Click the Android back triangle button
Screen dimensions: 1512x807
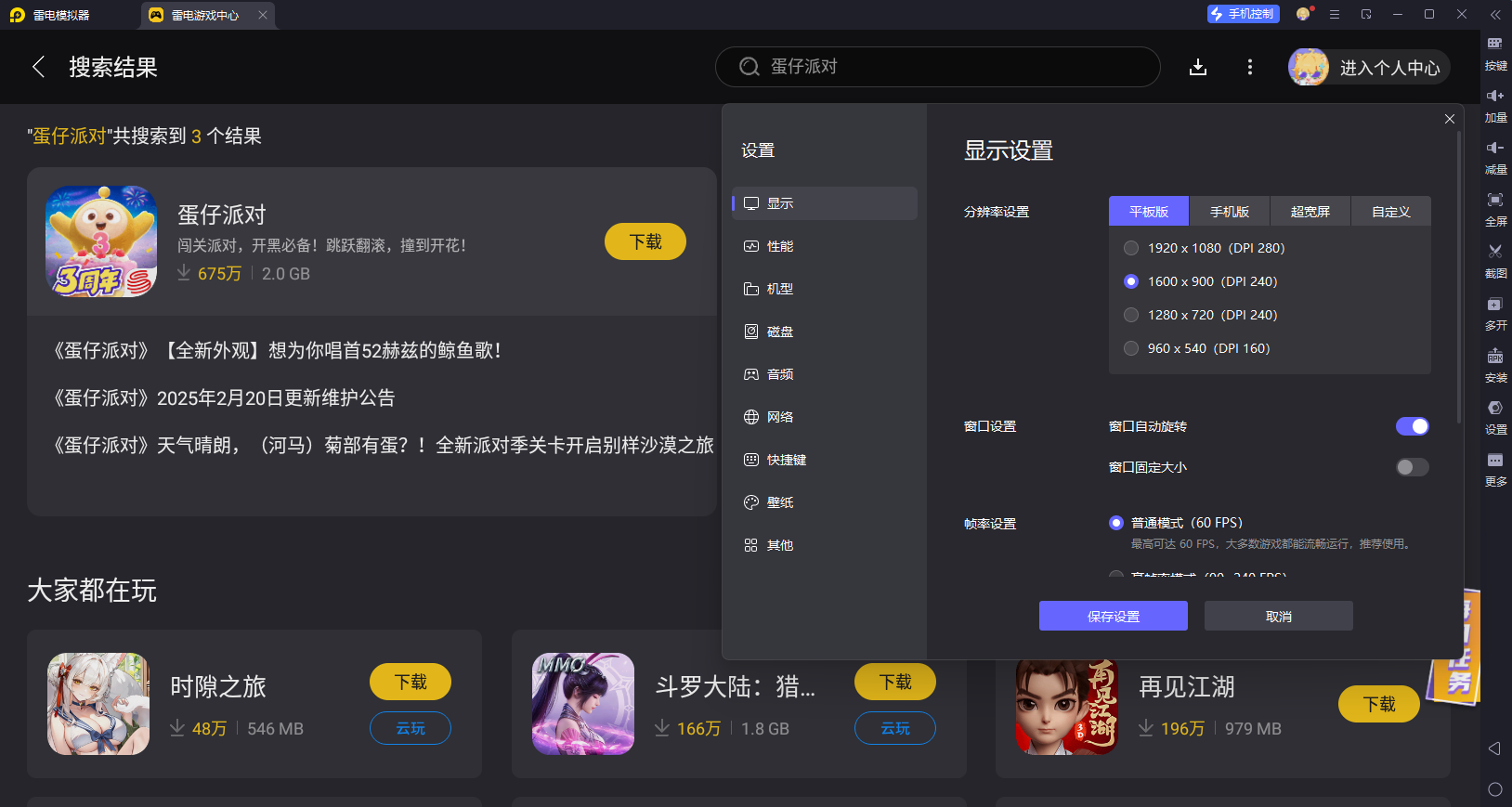[x=1494, y=748]
